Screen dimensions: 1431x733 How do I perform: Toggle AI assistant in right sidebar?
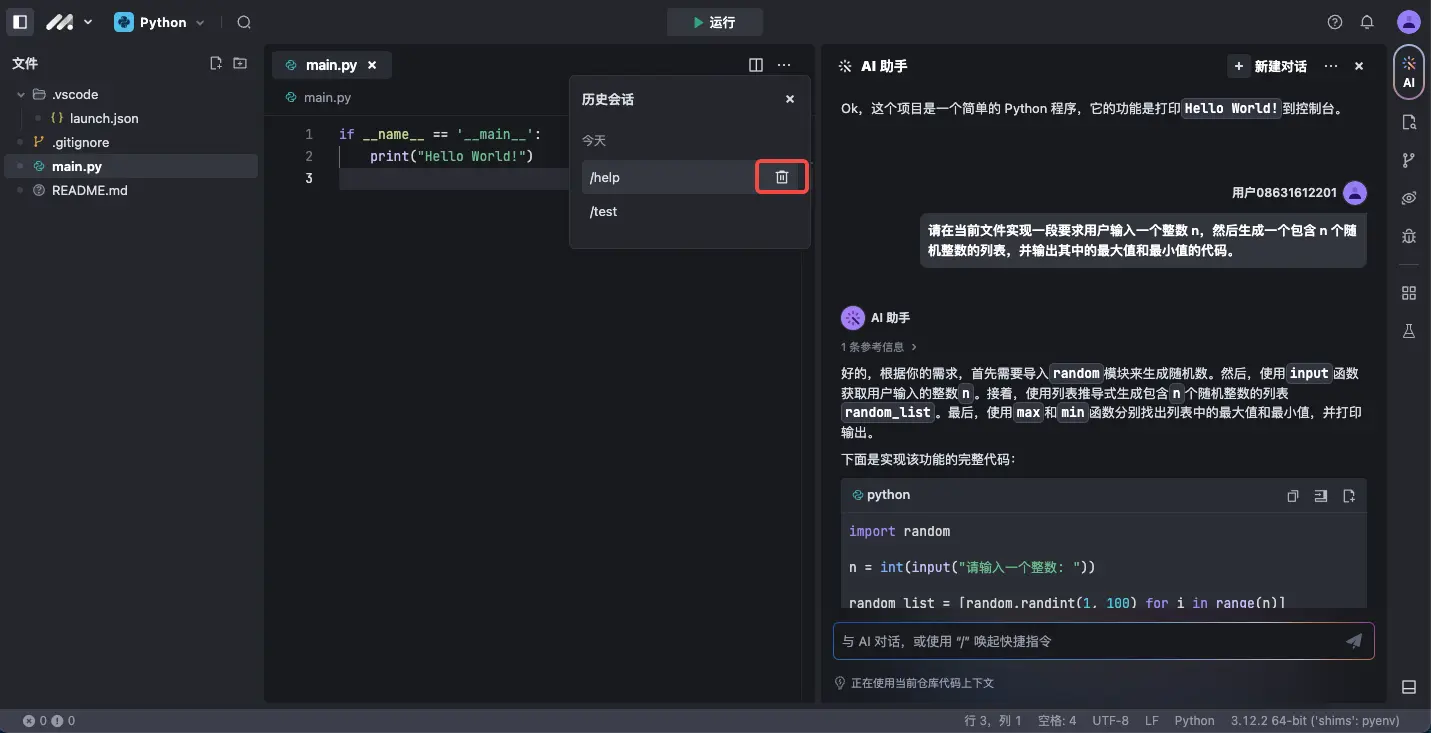1408,72
